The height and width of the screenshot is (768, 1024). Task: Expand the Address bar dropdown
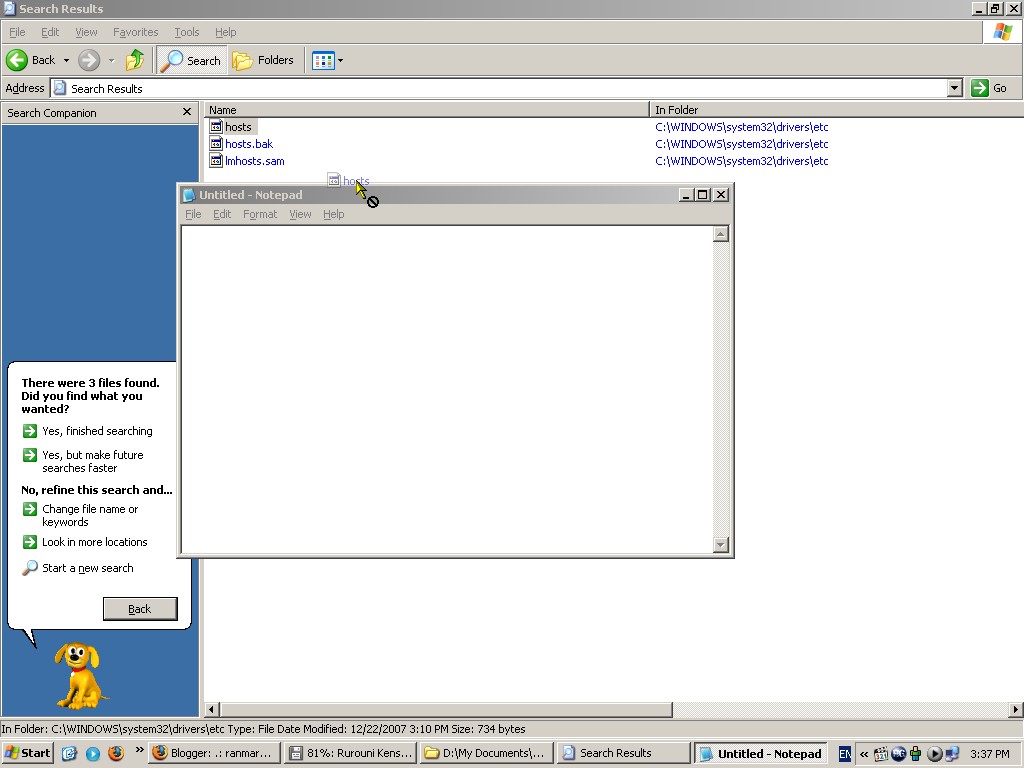pos(955,88)
